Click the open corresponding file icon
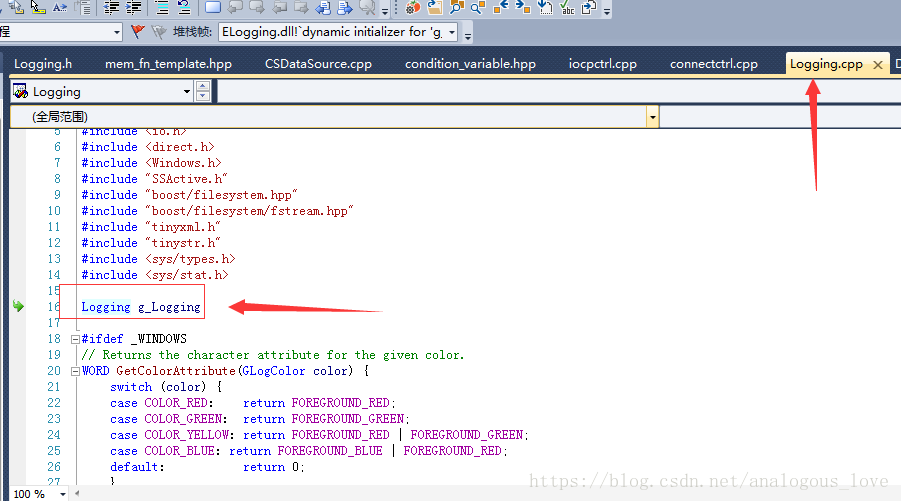The height and width of the screenshot is (501, 901). pos(434,7)
